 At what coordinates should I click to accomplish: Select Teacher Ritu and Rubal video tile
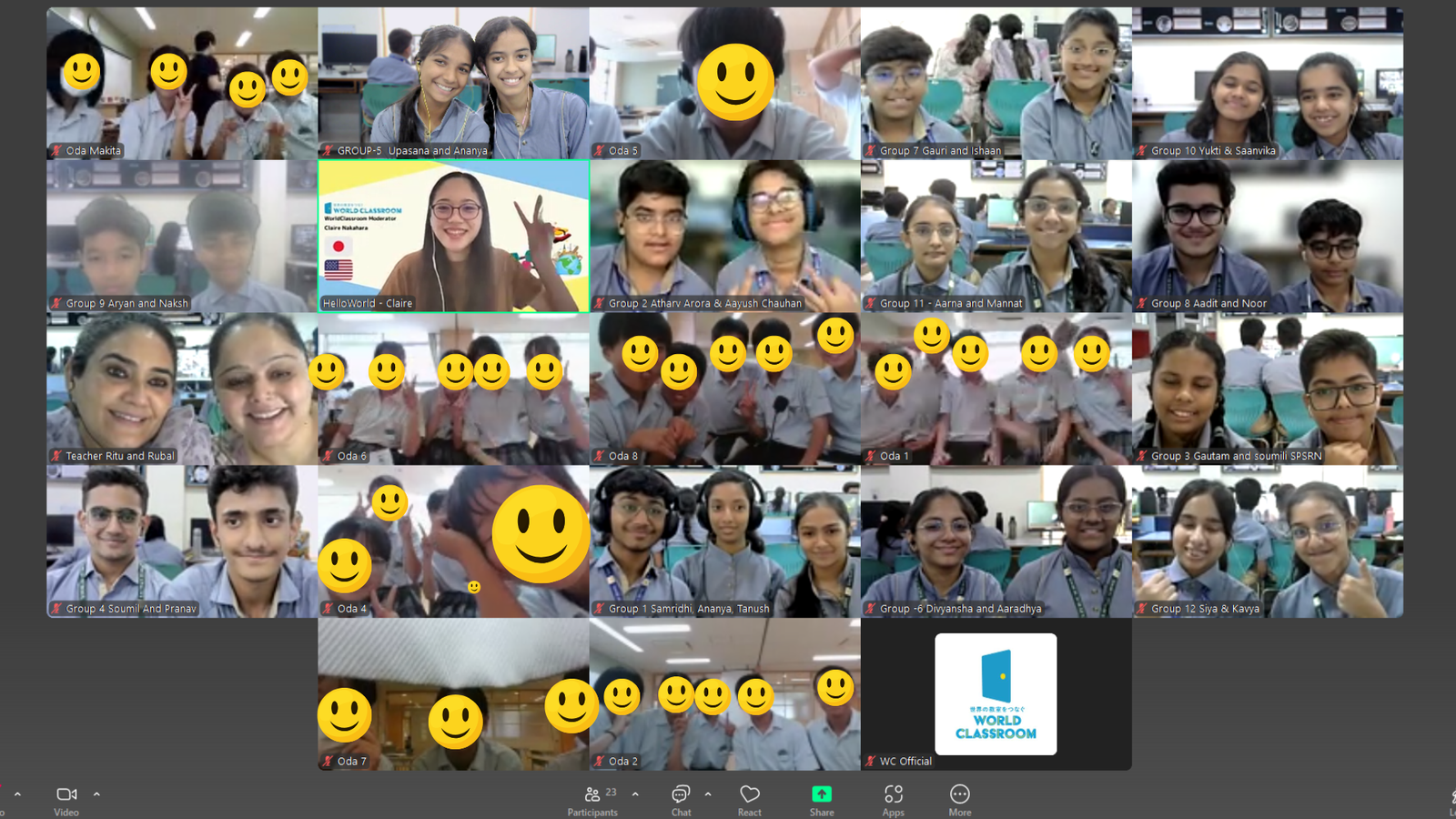coord(182,387)
